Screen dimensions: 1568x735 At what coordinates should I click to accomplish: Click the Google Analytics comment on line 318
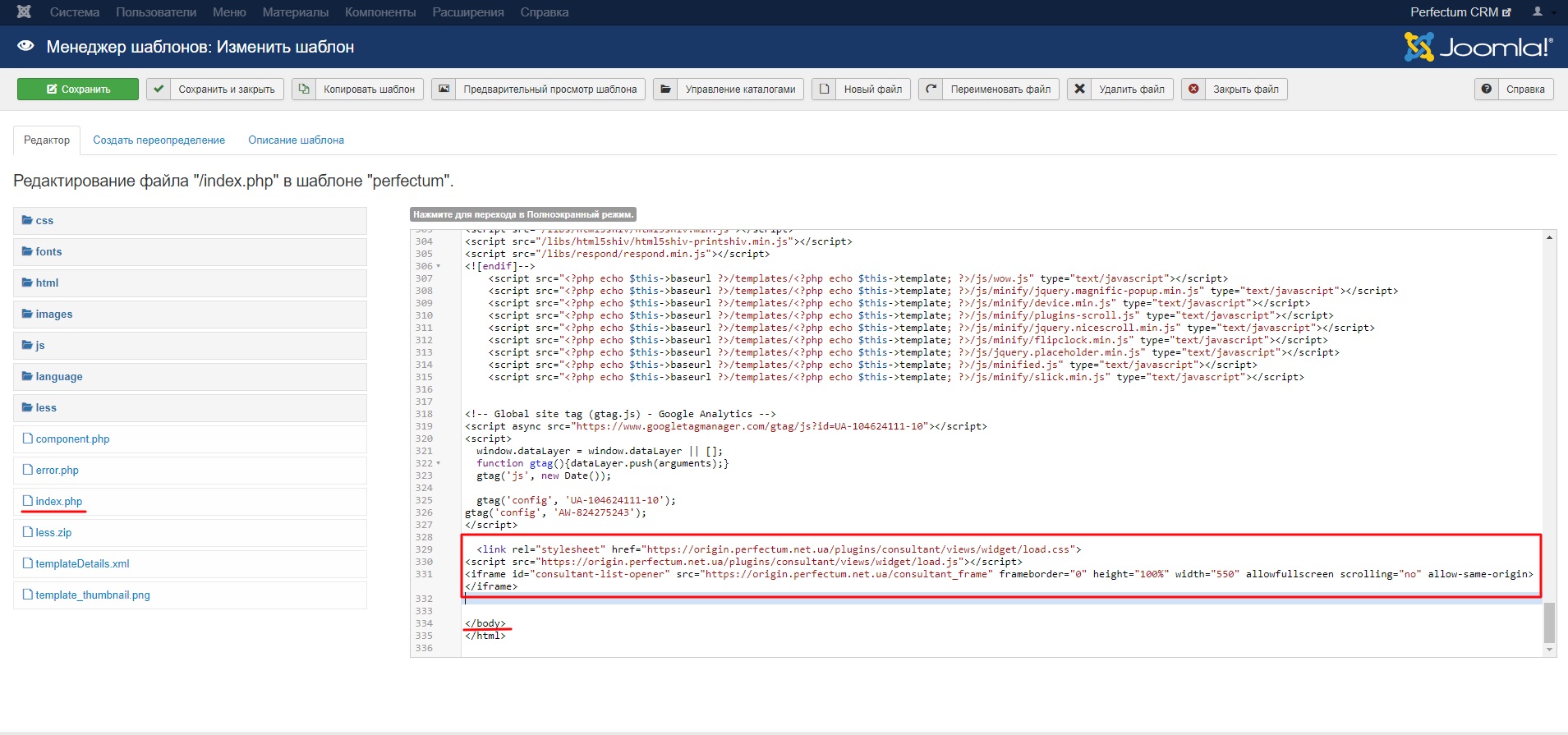click(x=620, y=414)
